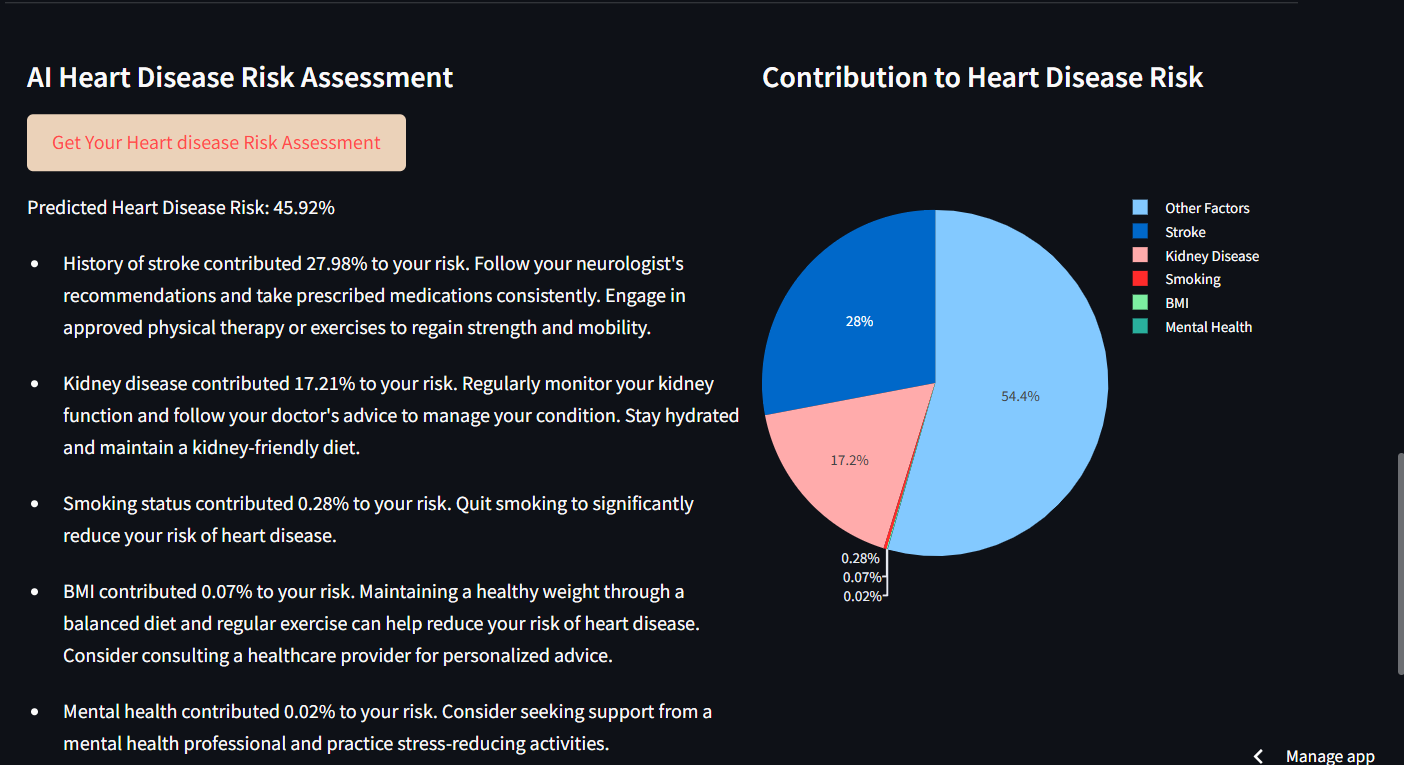Click the page vertical scrollbar thumb
This screenshot has height=765, width=1404.
(1399, 565)
